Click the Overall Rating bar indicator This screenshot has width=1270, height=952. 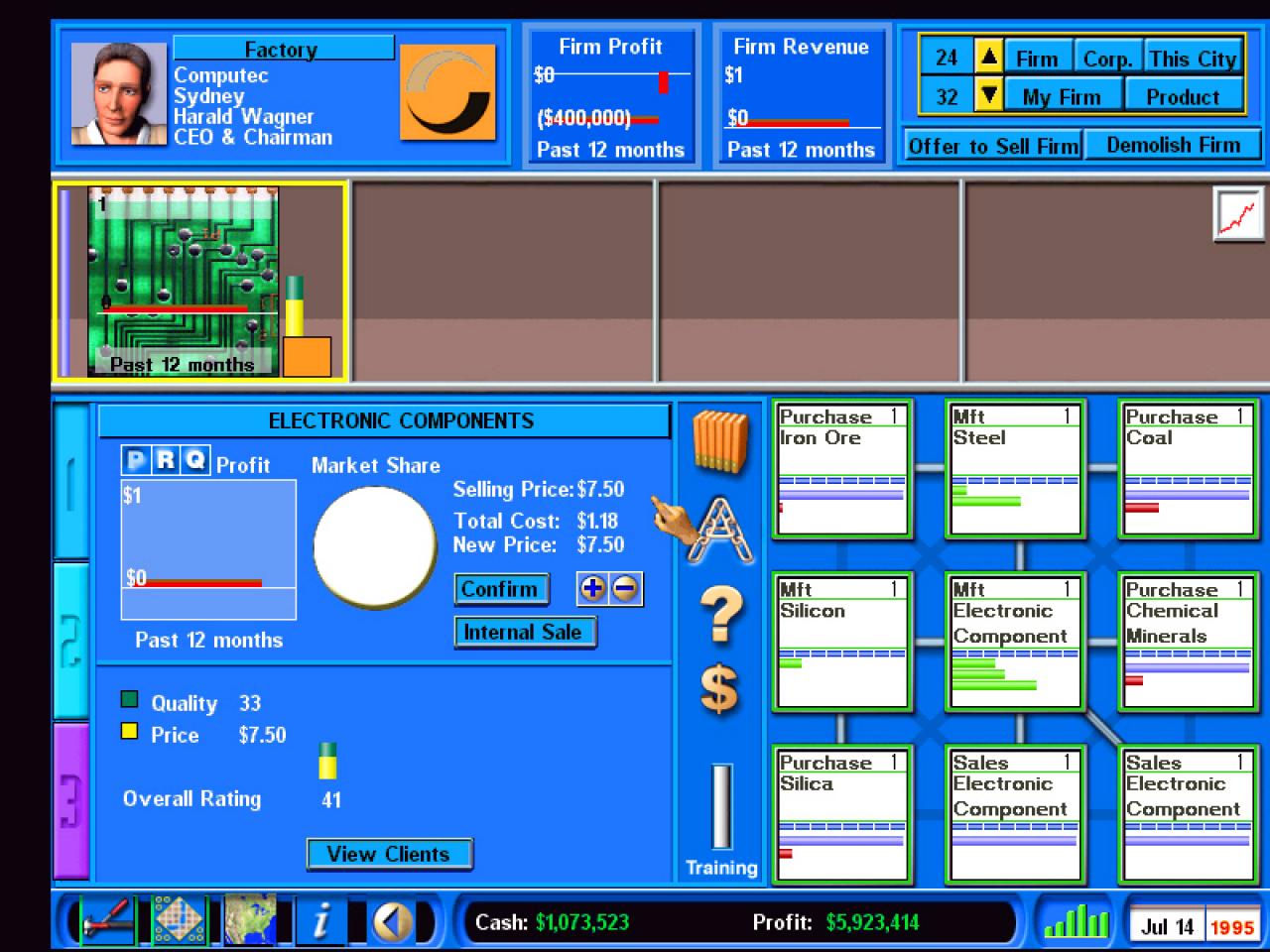[x=327, y=761]
